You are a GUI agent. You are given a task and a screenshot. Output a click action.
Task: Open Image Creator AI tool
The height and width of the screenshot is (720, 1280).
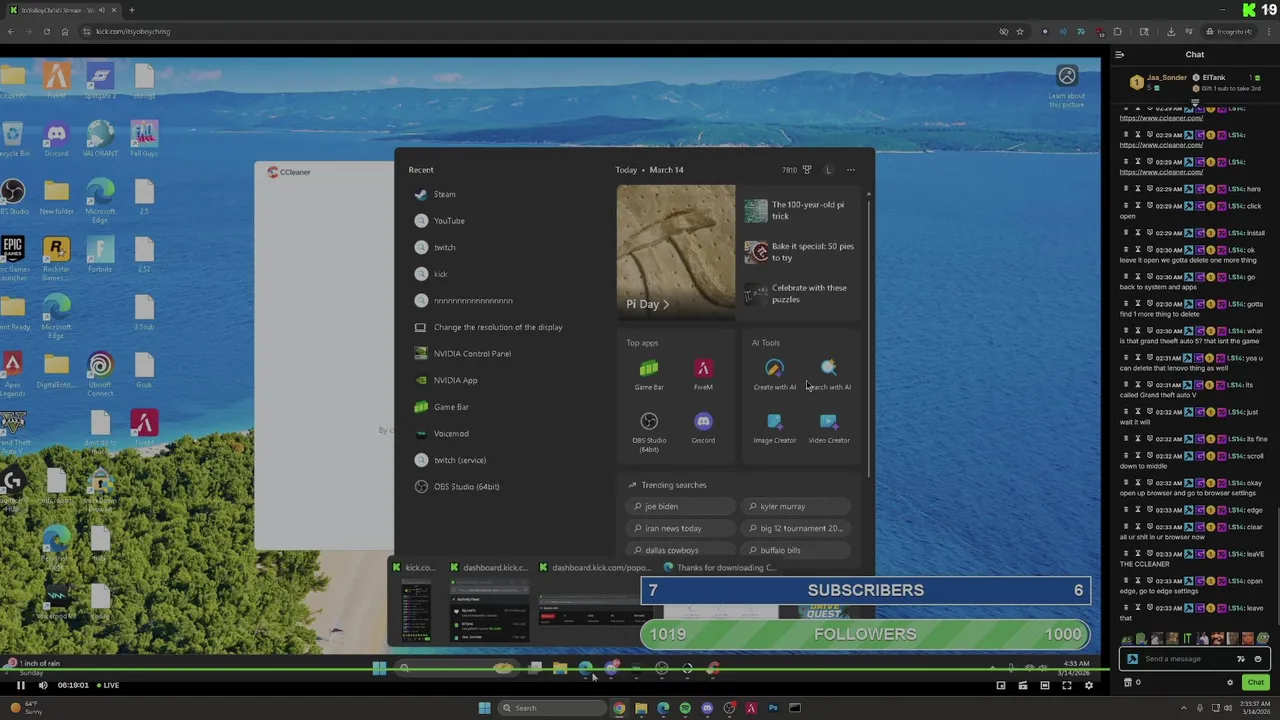775,428
